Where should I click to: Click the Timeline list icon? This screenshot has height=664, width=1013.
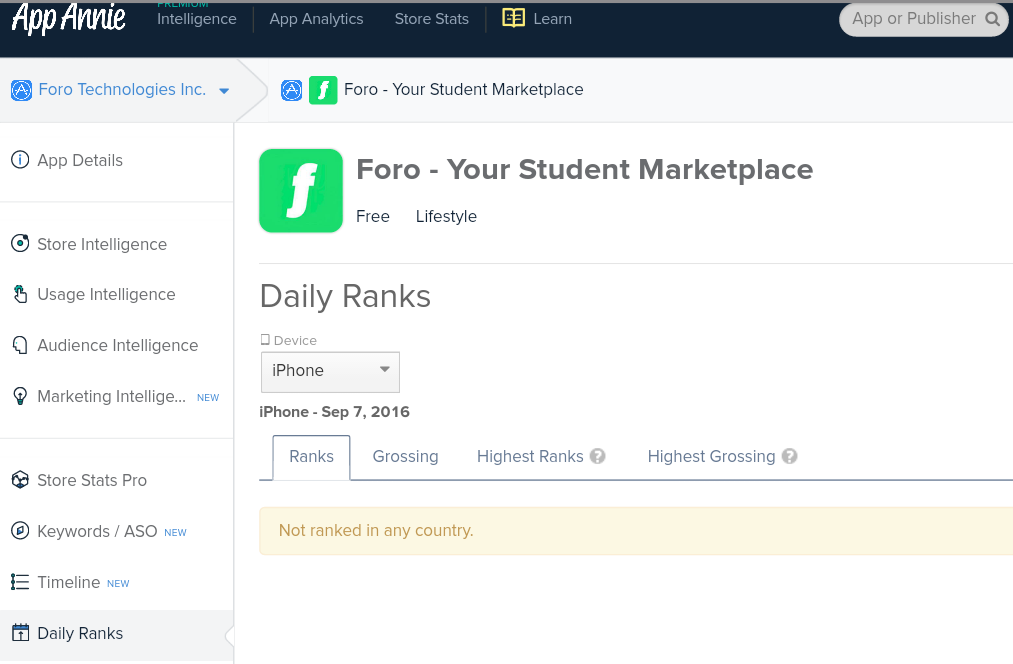point(20,582)
